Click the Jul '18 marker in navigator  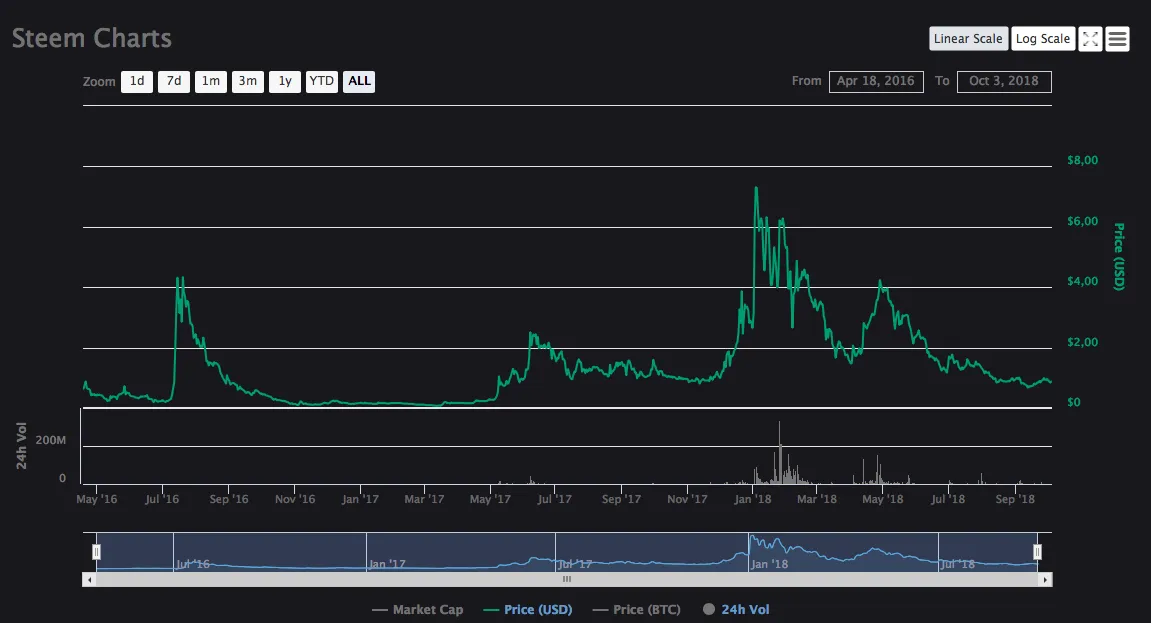pos(958,564)
